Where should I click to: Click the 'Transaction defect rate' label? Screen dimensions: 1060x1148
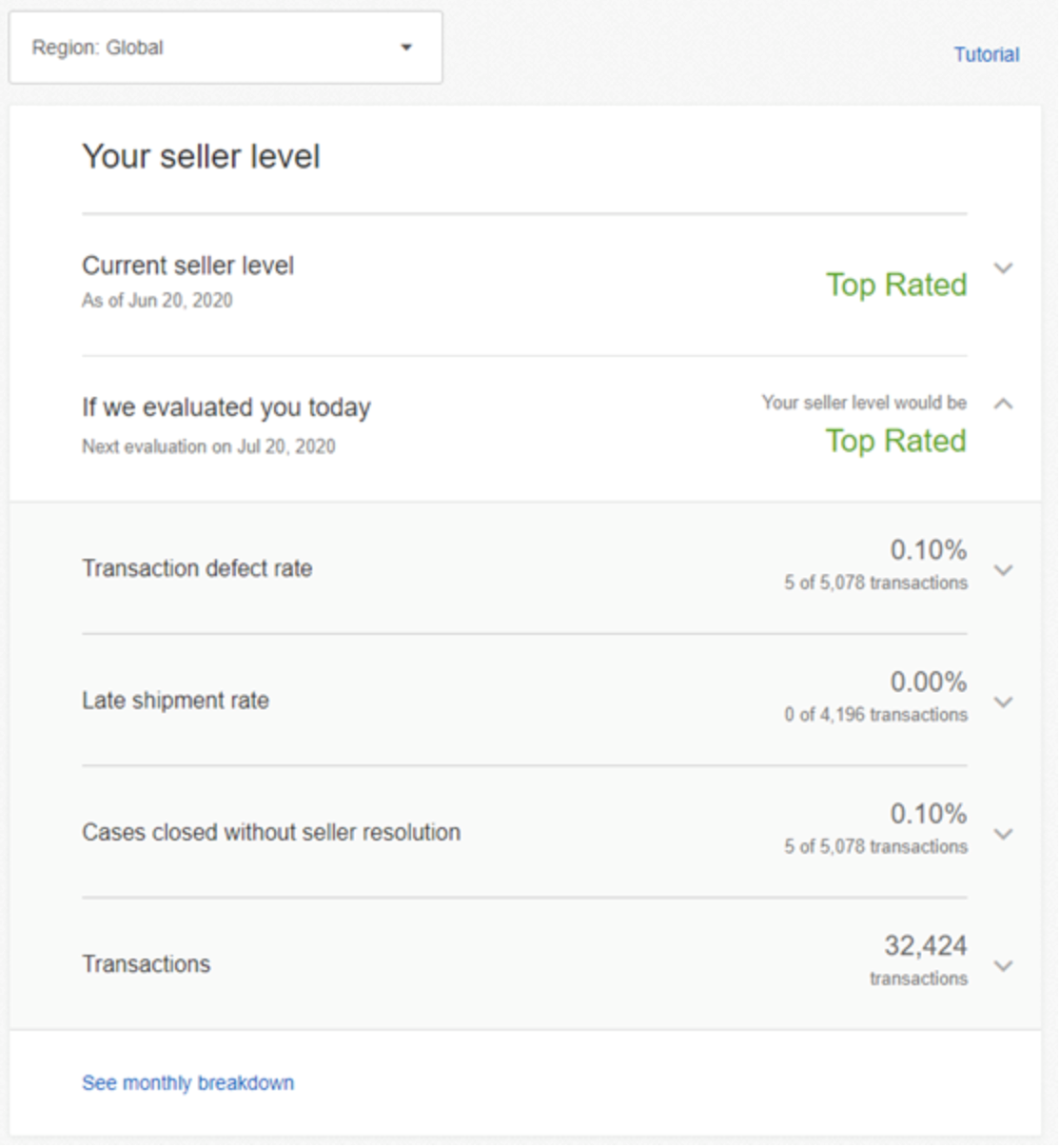[197, 568]
